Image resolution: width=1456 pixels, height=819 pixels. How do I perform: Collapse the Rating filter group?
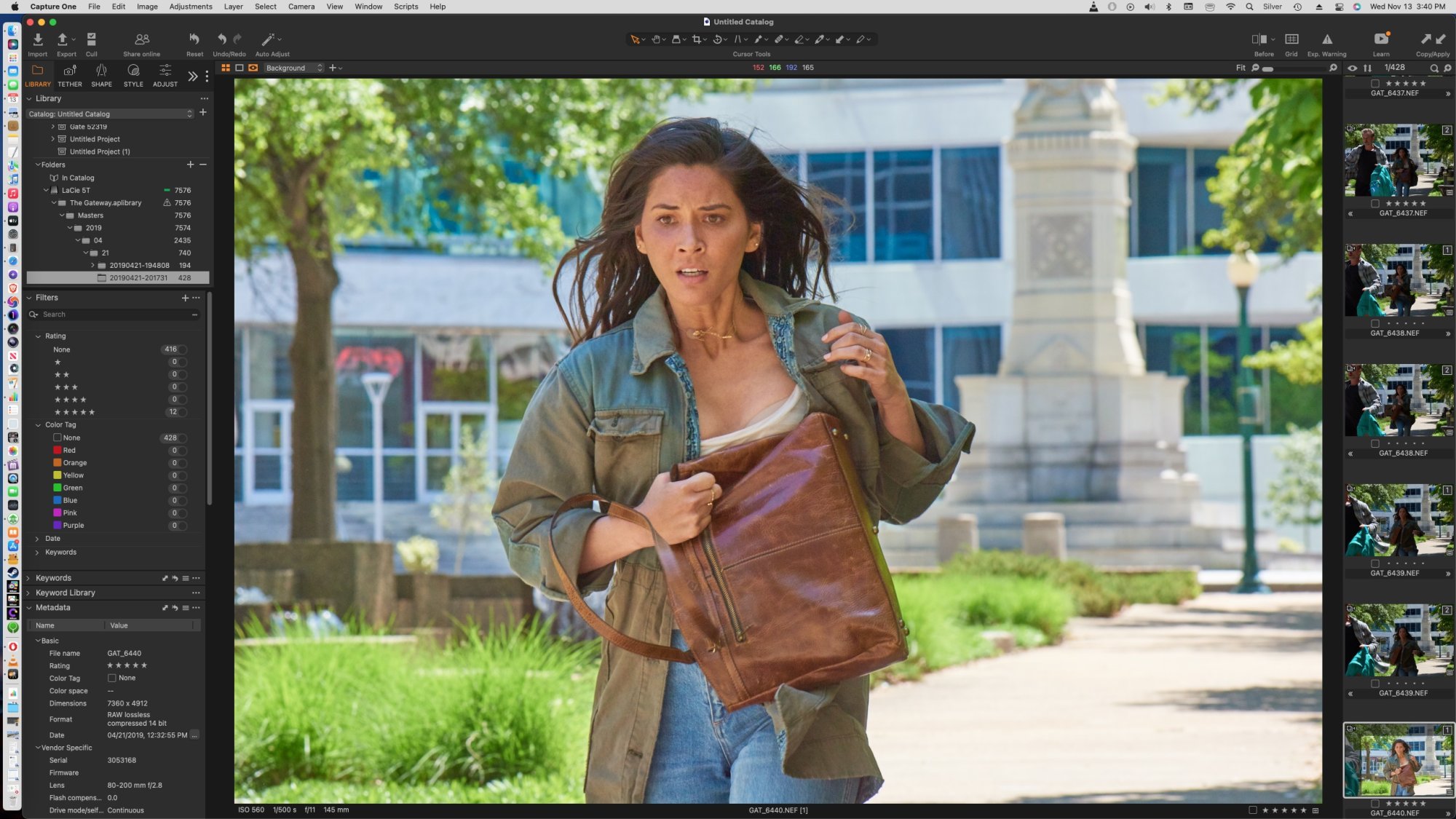click(38, 336)
